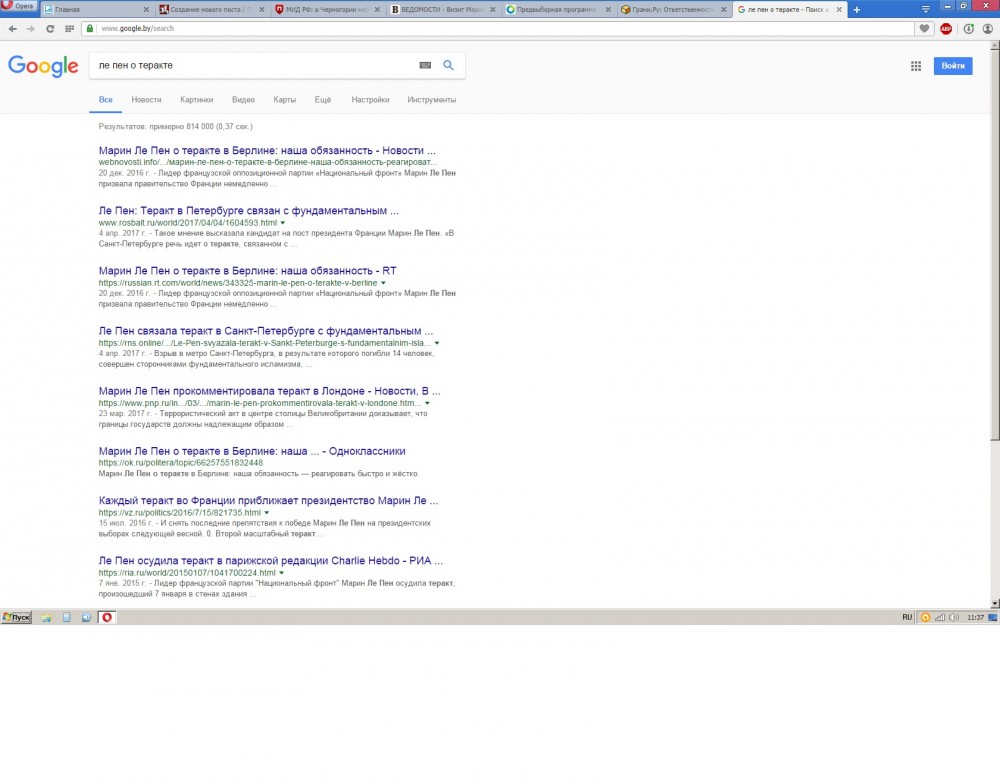
Task: Open rns.online result about Санкт-Петербург
Action: [266, 331]
